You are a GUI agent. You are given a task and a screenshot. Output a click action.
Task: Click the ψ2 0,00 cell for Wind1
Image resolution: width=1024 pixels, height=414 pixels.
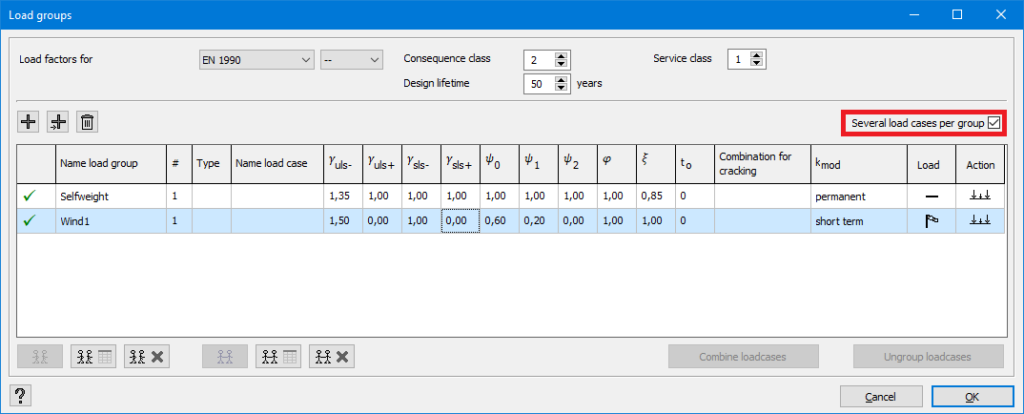(578, 221)
